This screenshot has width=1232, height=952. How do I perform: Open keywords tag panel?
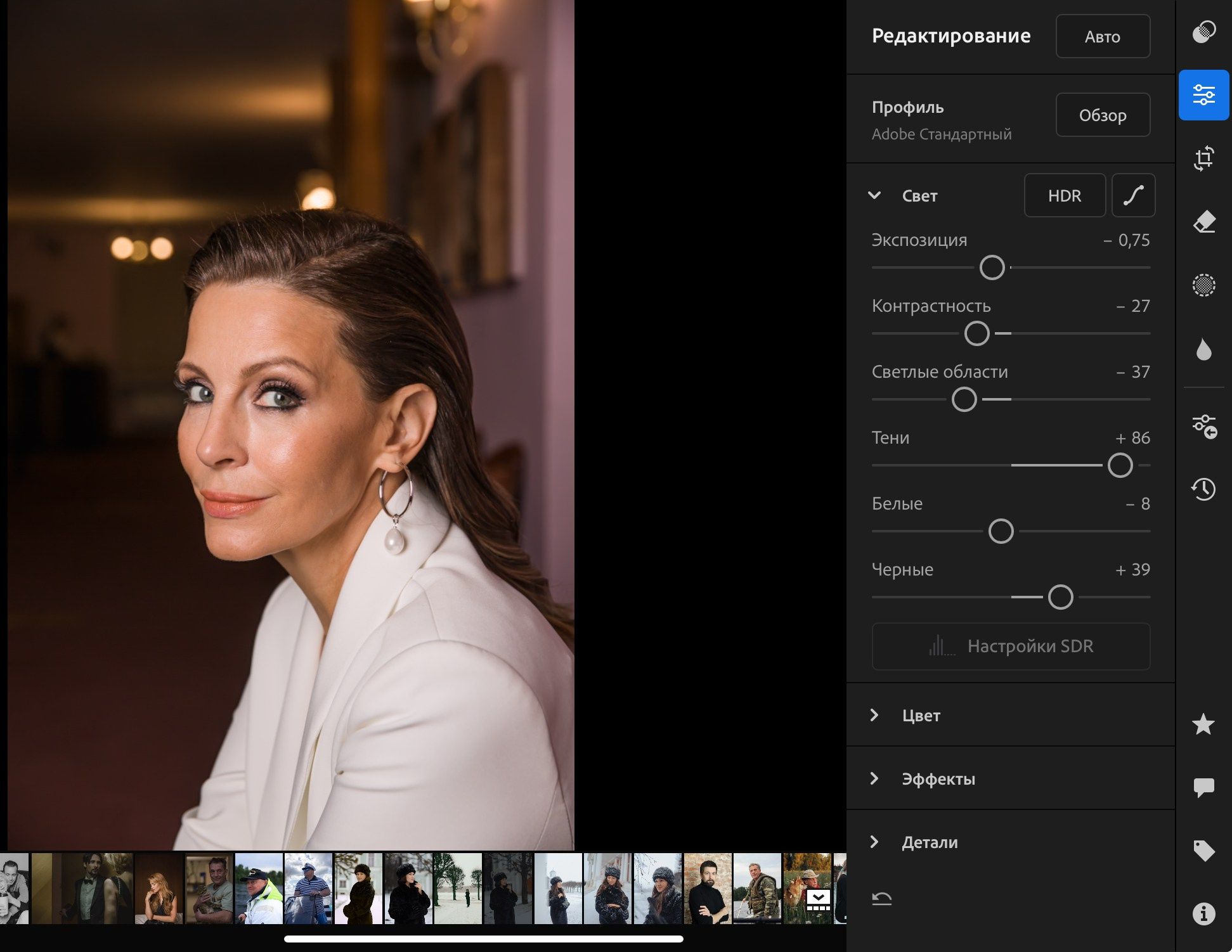(x=1203, y=851)
